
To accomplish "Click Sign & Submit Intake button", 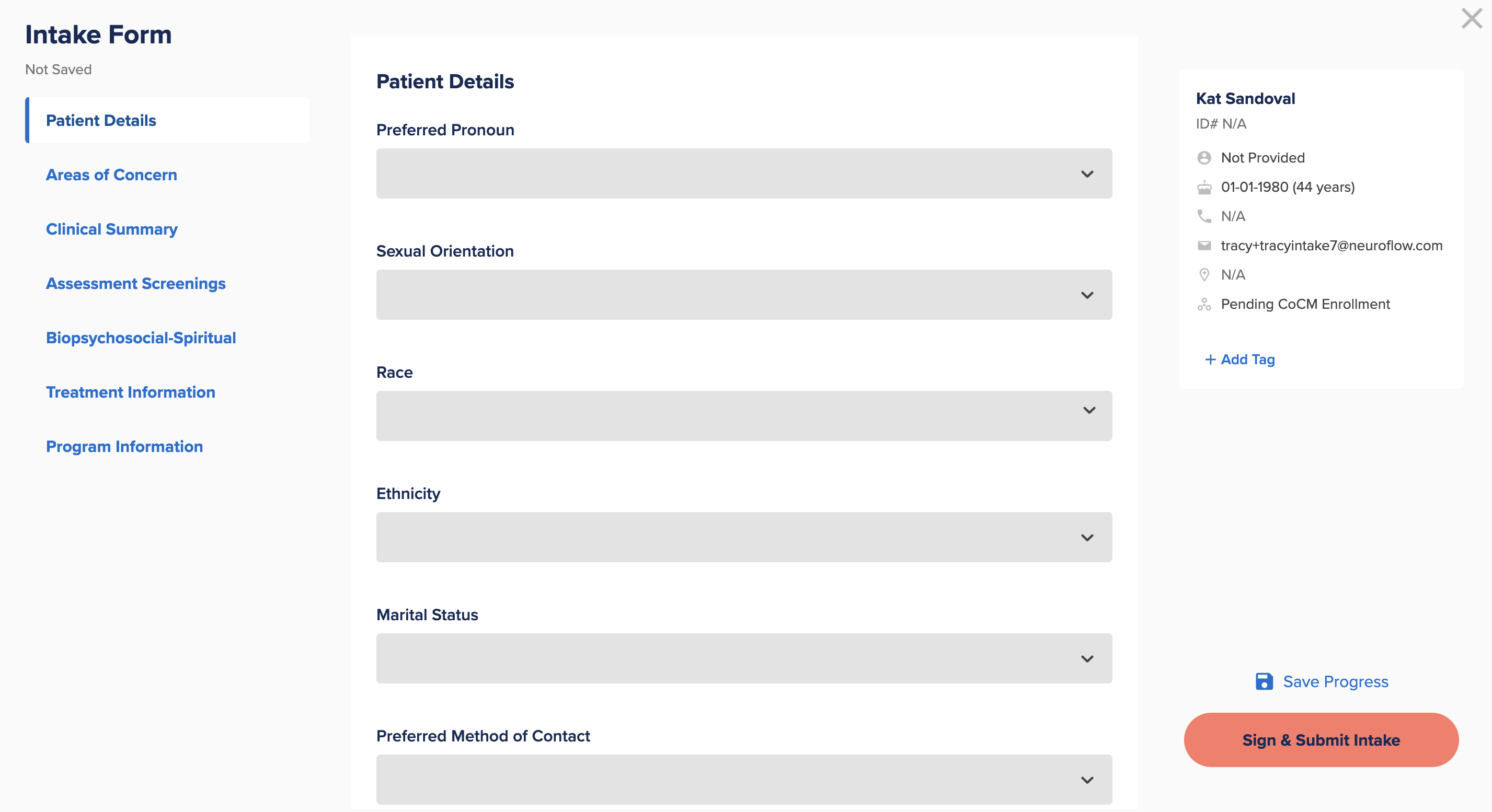I will coord(1321,740).
